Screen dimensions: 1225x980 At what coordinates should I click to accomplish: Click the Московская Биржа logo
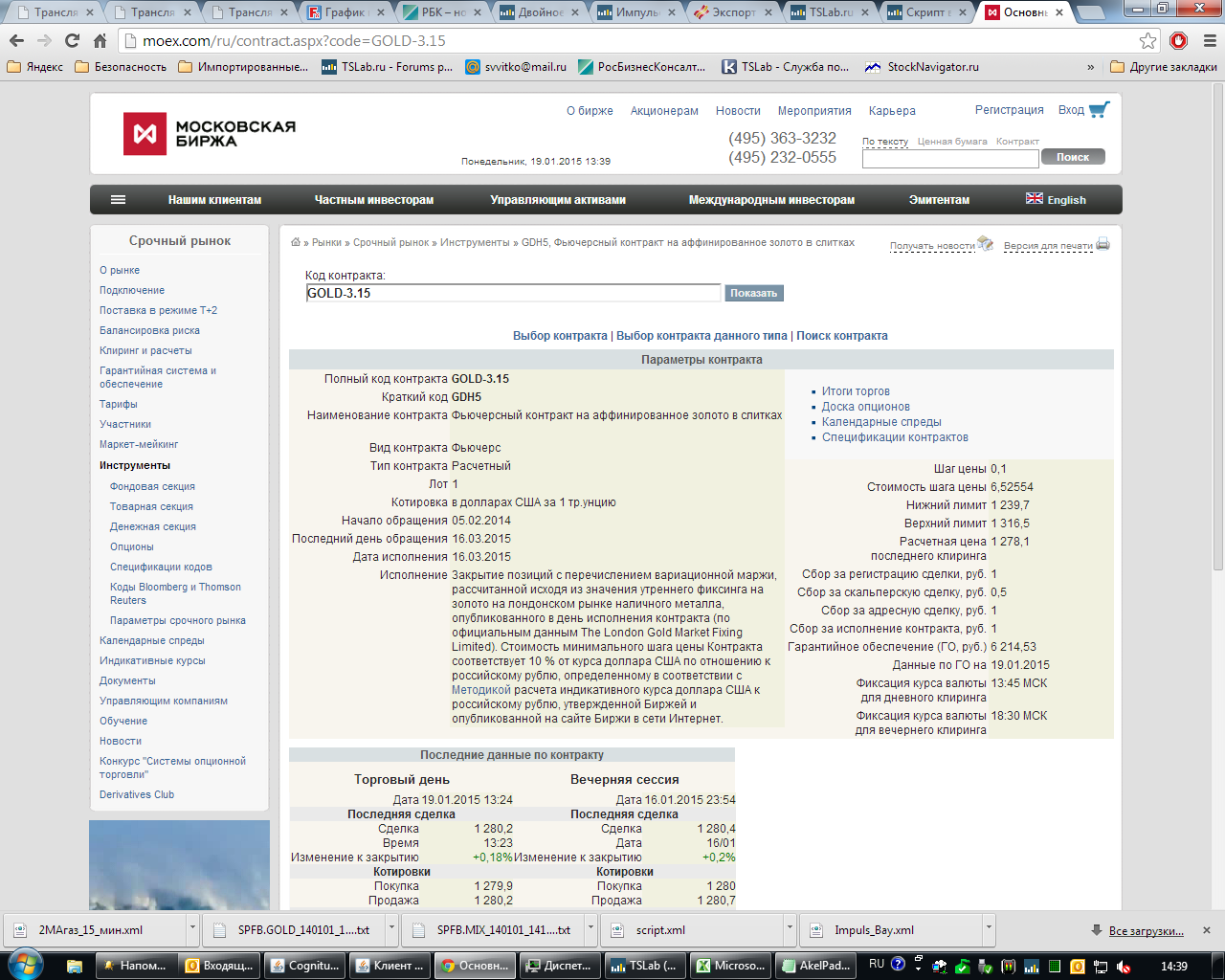click(x=210, y=133)
